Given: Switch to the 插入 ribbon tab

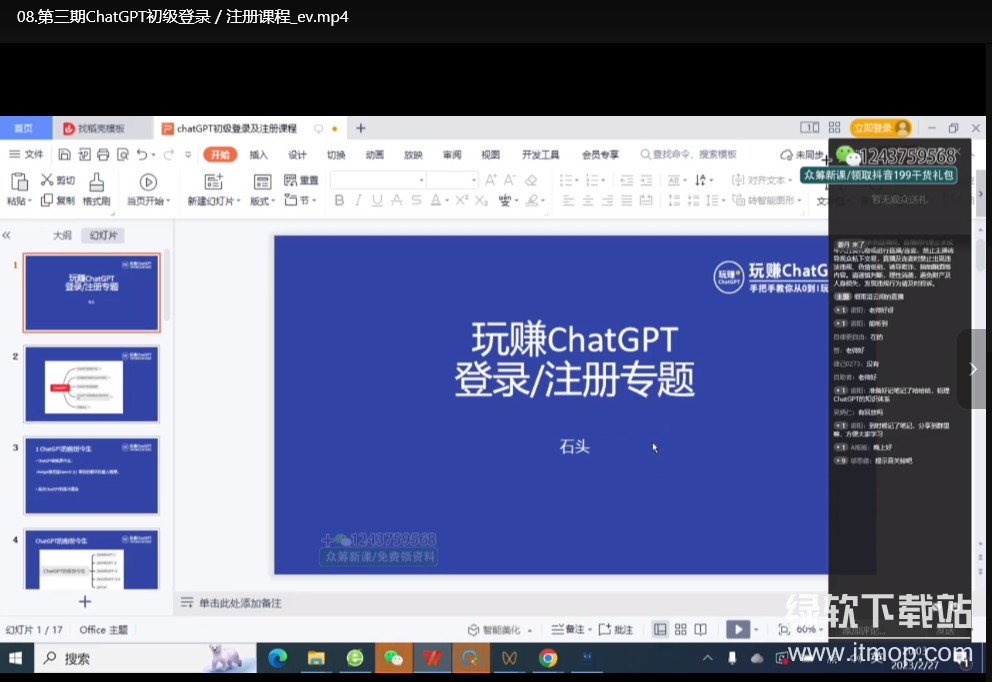Looking at the screenshot, I should tap(258, 155).
